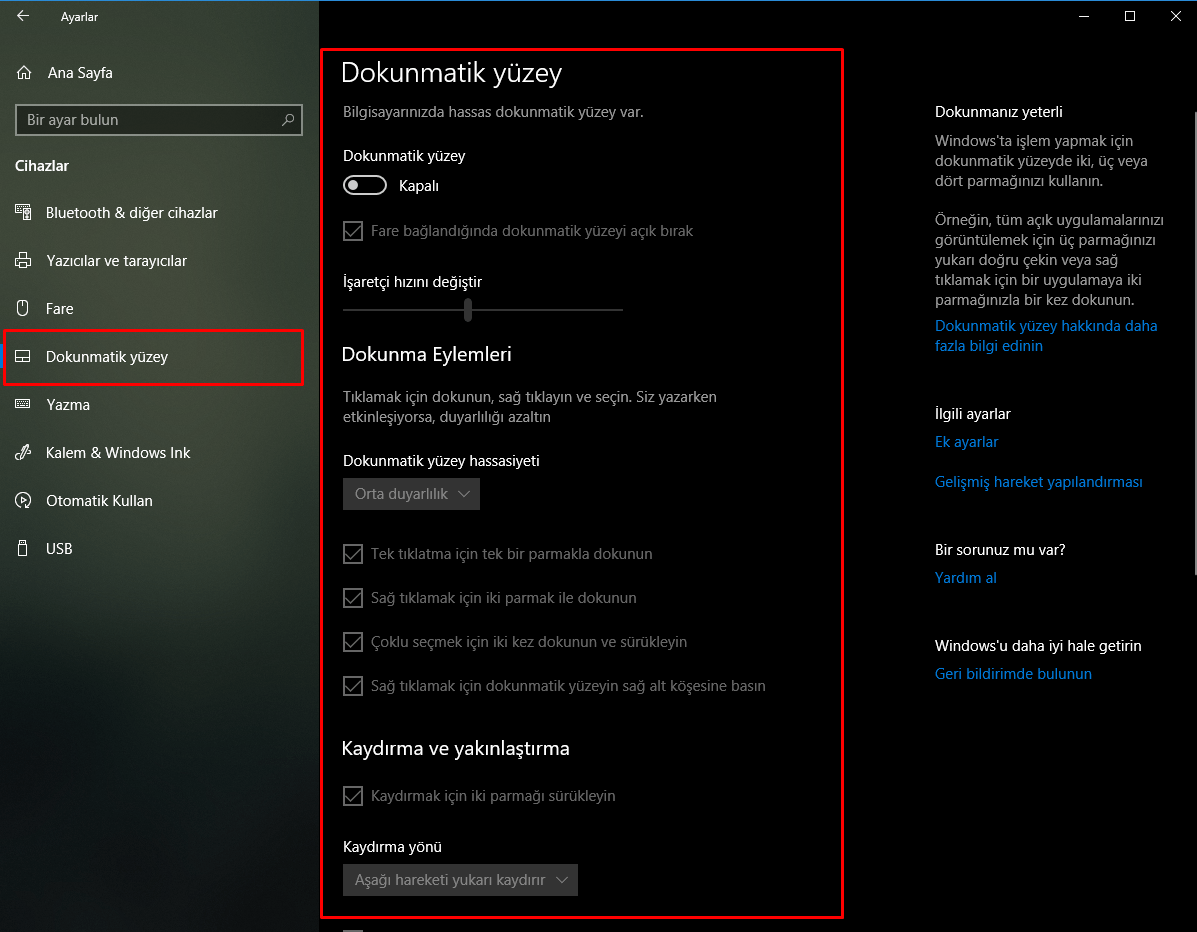
Task: Click the Bluetooth & diğer cihazlar icon
Action: tap(23, 212)
